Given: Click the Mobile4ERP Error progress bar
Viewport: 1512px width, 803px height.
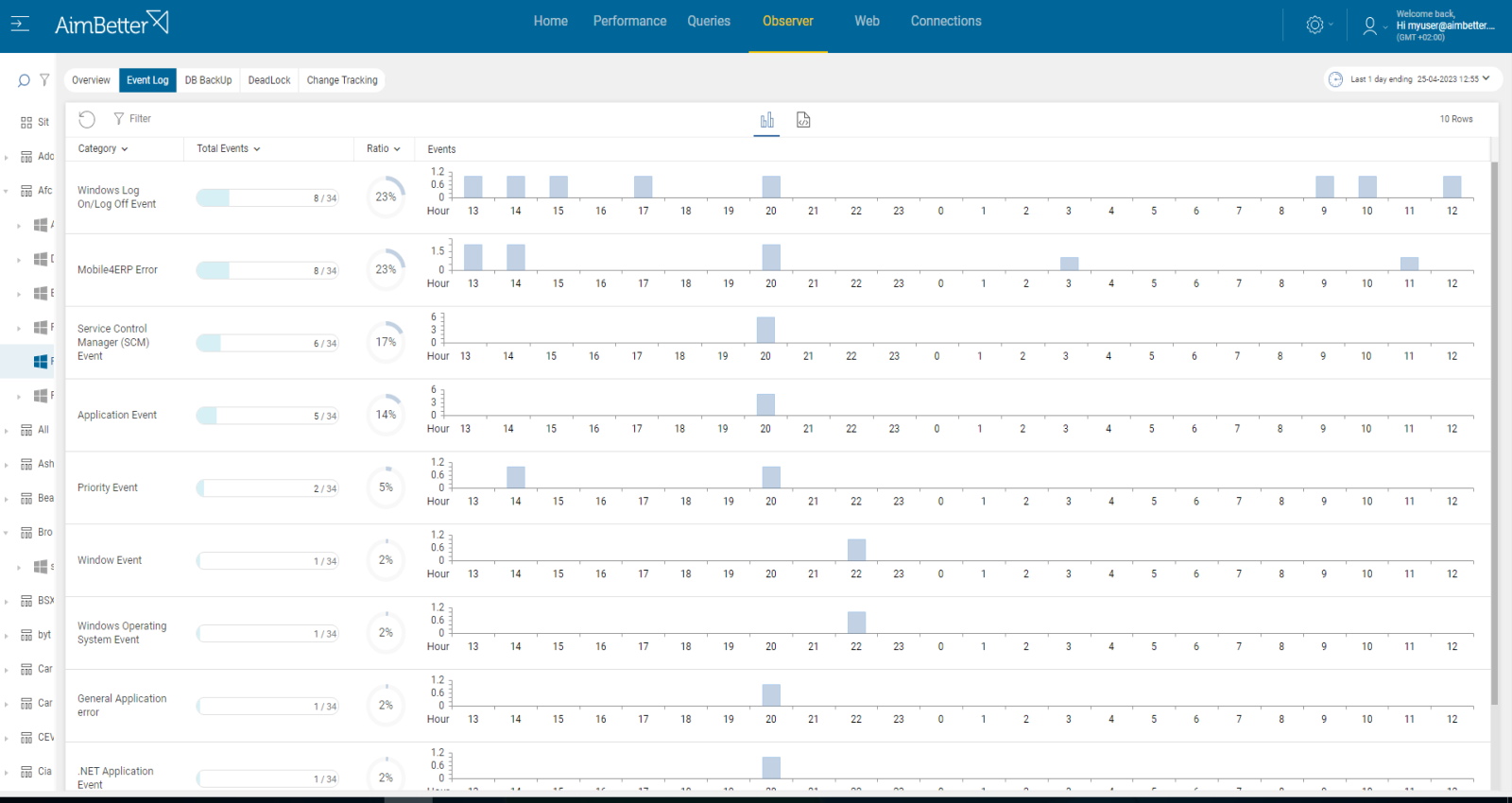Looking at the screenshot, I should 267,270.
